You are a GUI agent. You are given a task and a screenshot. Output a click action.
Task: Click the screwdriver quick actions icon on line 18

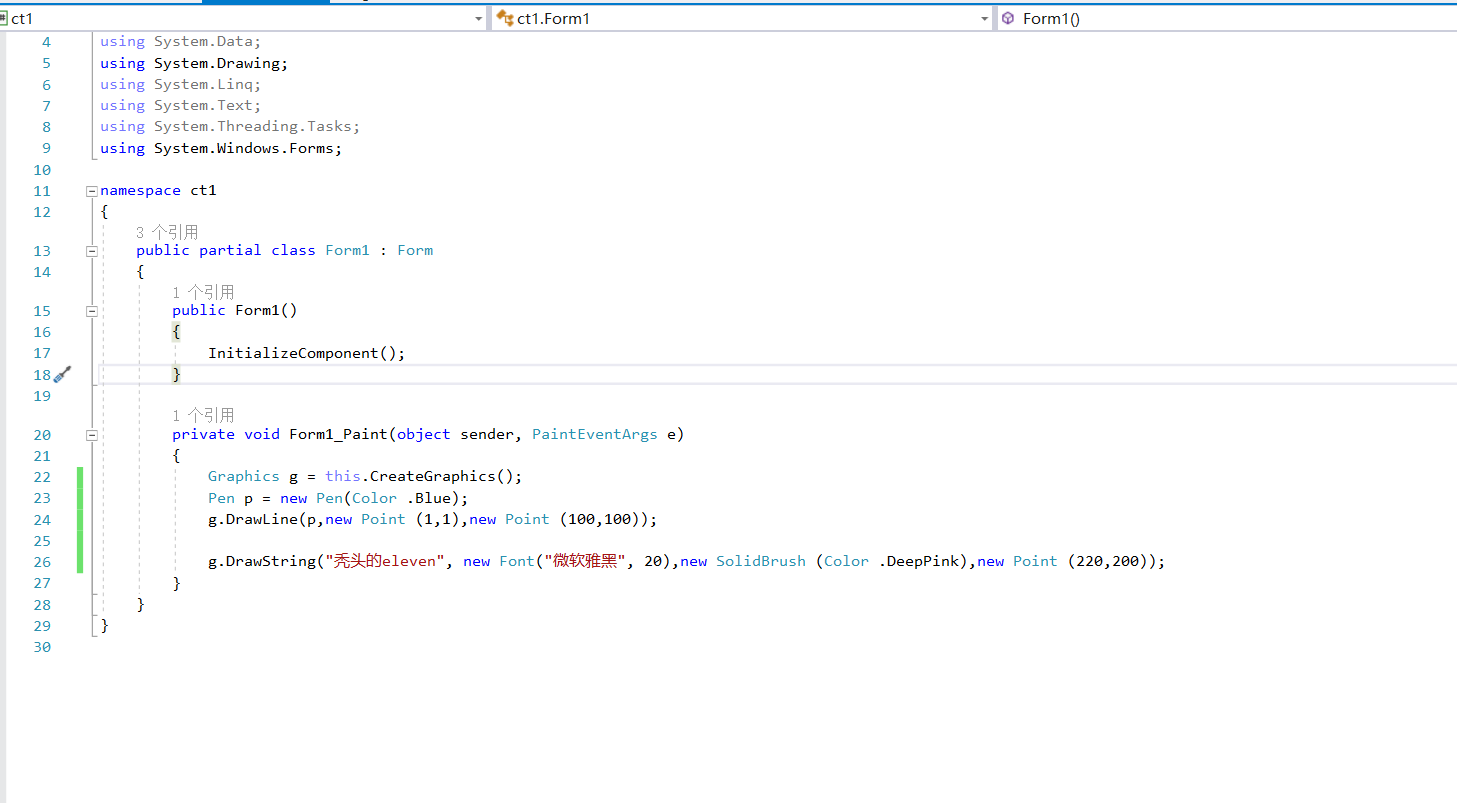point(62,373)
